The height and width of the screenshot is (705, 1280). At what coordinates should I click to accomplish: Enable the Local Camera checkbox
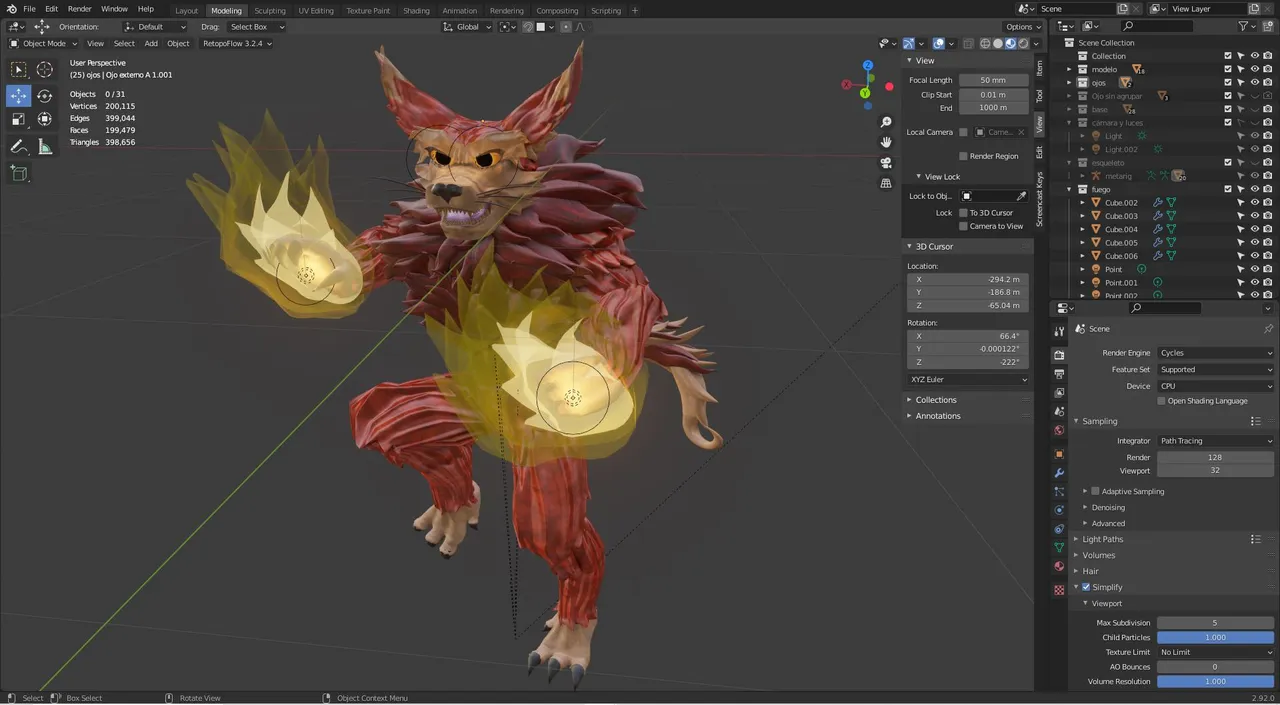click(x=963, y=132)
